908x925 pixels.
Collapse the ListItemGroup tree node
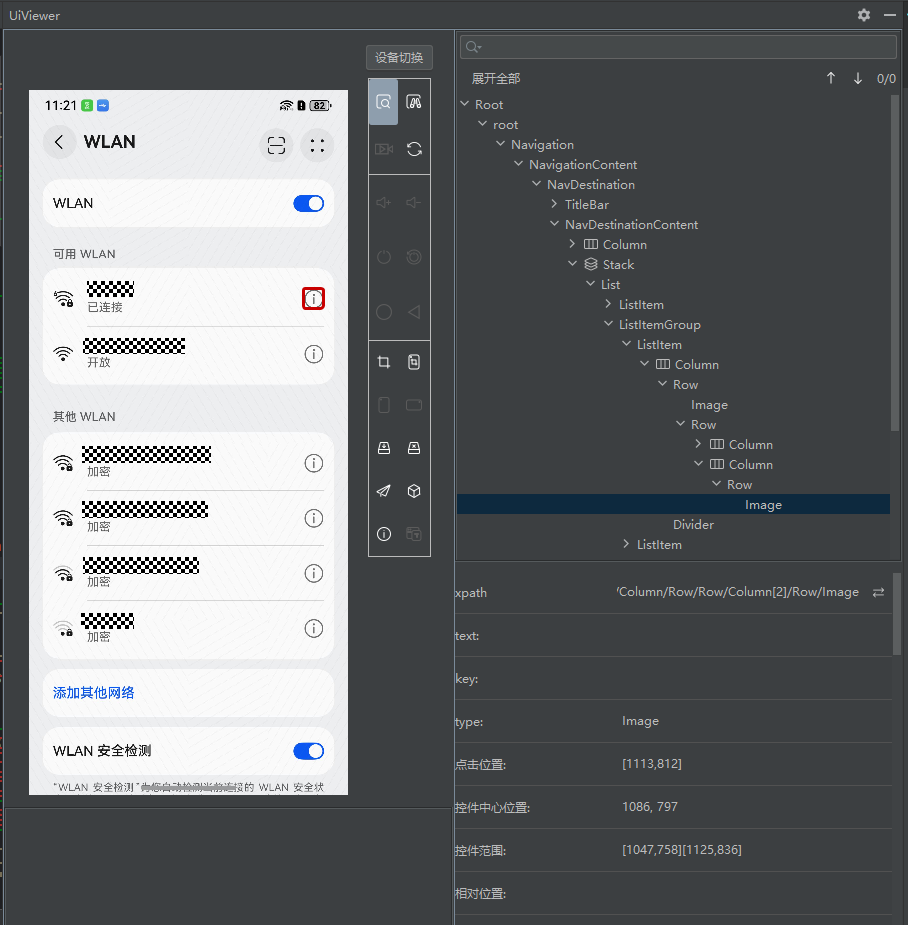pyautogui.click(x=610, y=325)
